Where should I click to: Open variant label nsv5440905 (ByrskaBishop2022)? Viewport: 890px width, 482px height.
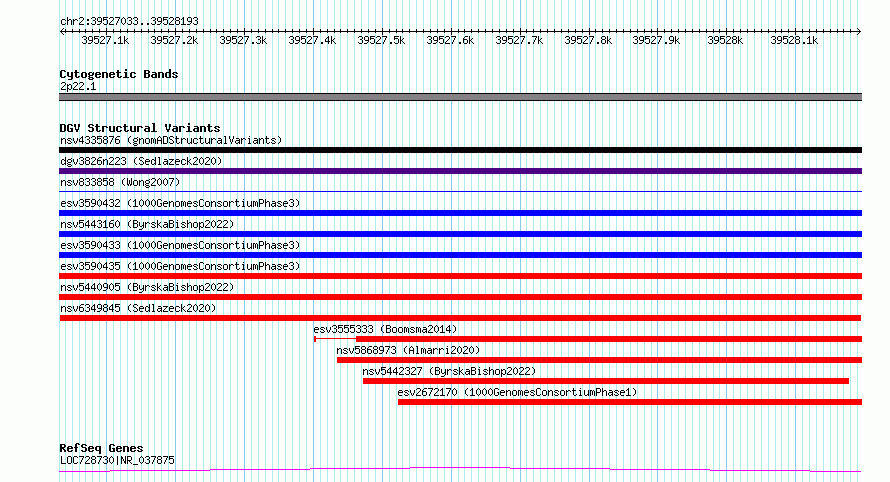pos(147,287)
